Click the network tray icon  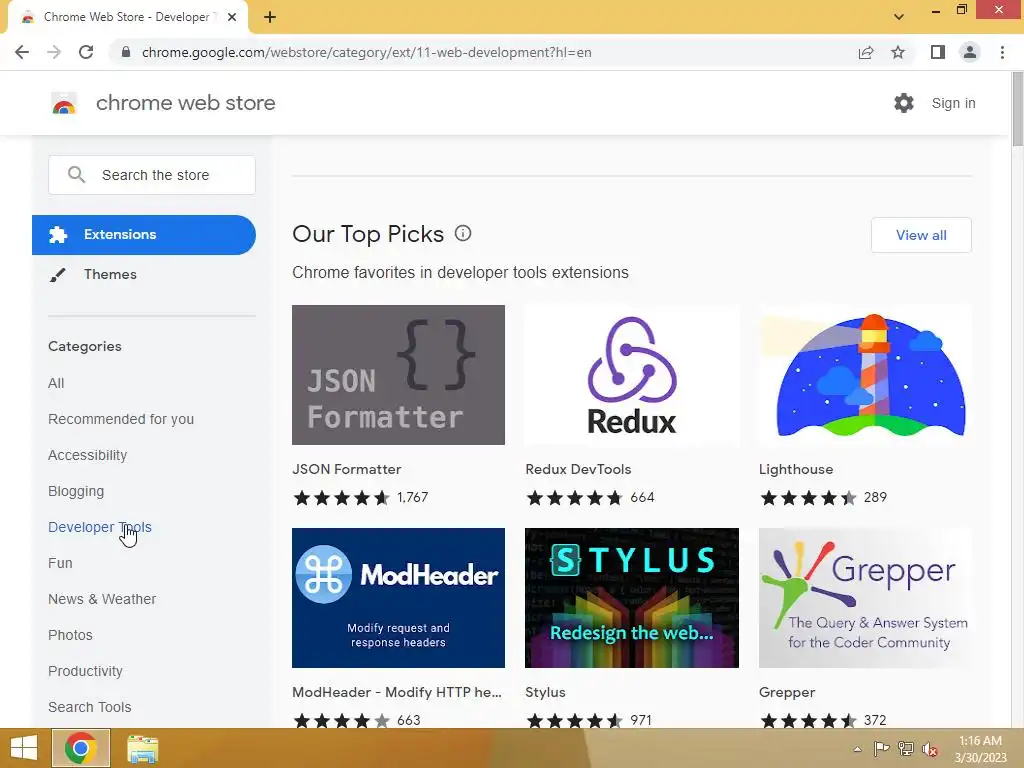(x=906, y=749)
